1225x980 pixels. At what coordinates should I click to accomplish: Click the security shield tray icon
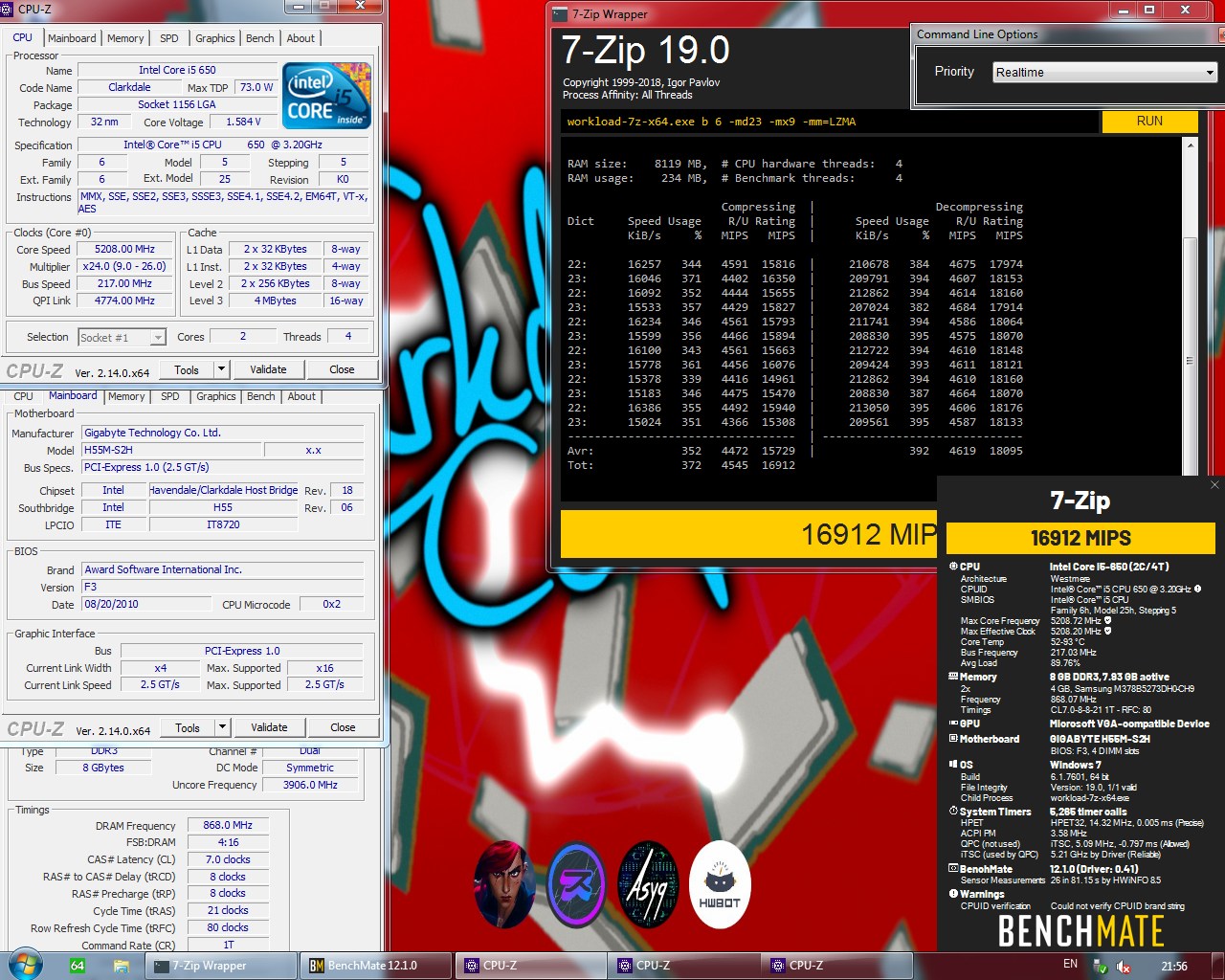tap(1102, 967)
